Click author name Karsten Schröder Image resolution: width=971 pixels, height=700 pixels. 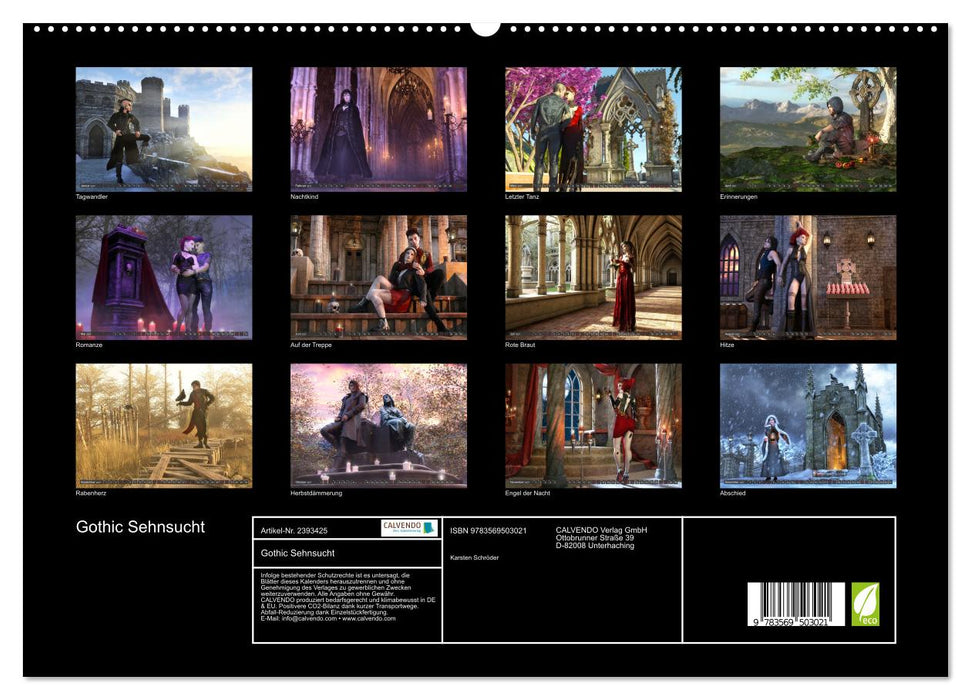coord(474,558)
